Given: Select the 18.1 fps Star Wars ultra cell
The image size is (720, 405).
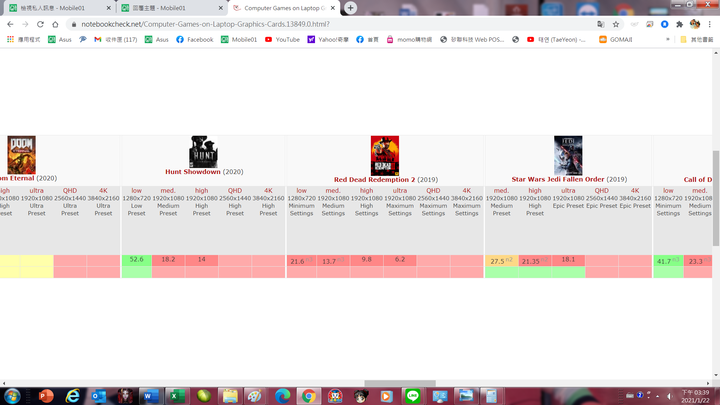Looking at the screenshot, I should tap(568, 260).
